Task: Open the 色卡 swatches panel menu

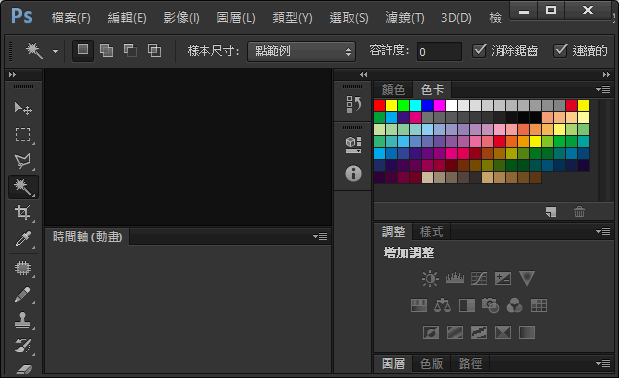Action: (603, 90)
